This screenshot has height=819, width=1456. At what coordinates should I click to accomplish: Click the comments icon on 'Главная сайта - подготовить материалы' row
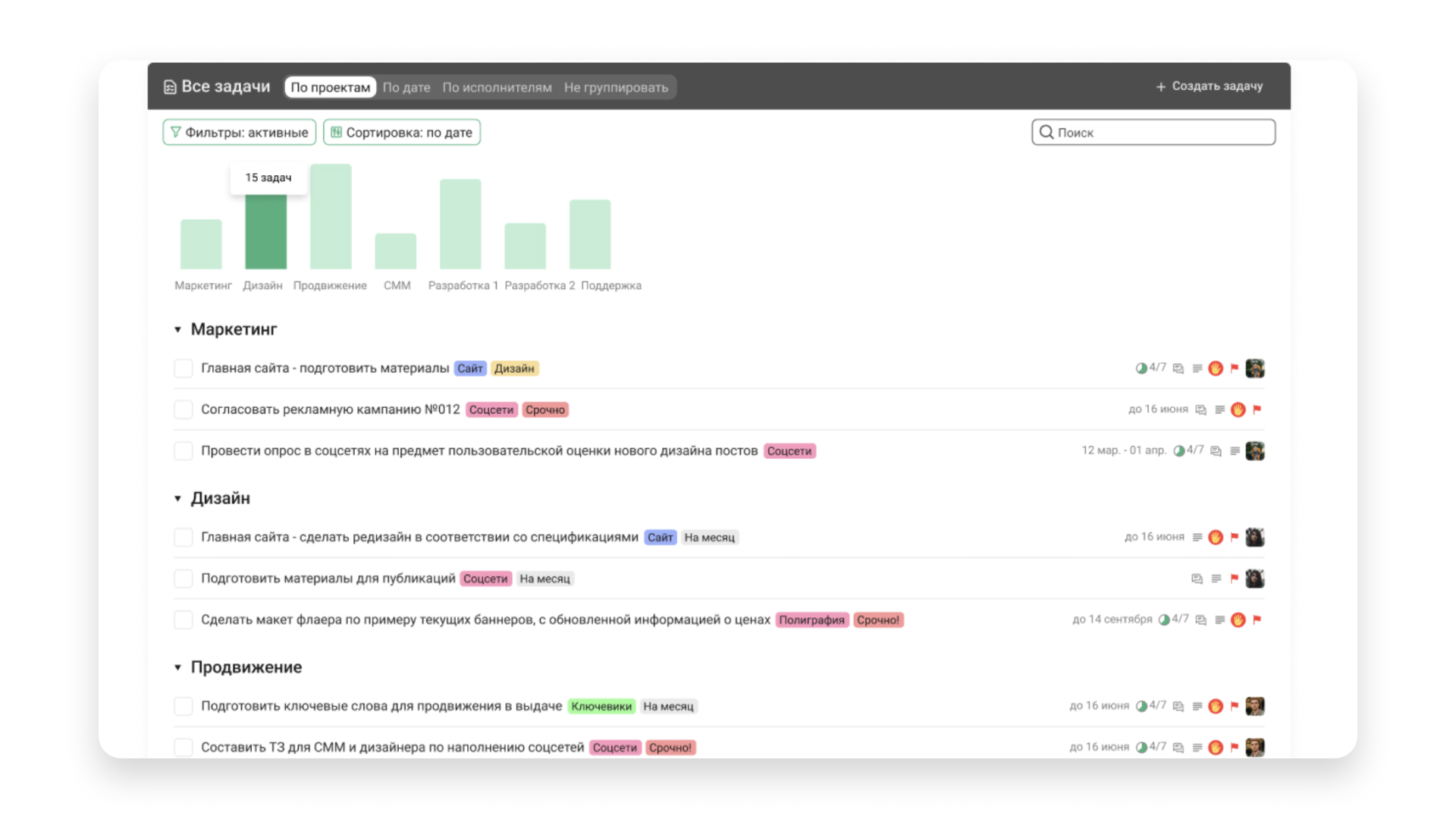pyautogui.click(x=1178, y=369)
